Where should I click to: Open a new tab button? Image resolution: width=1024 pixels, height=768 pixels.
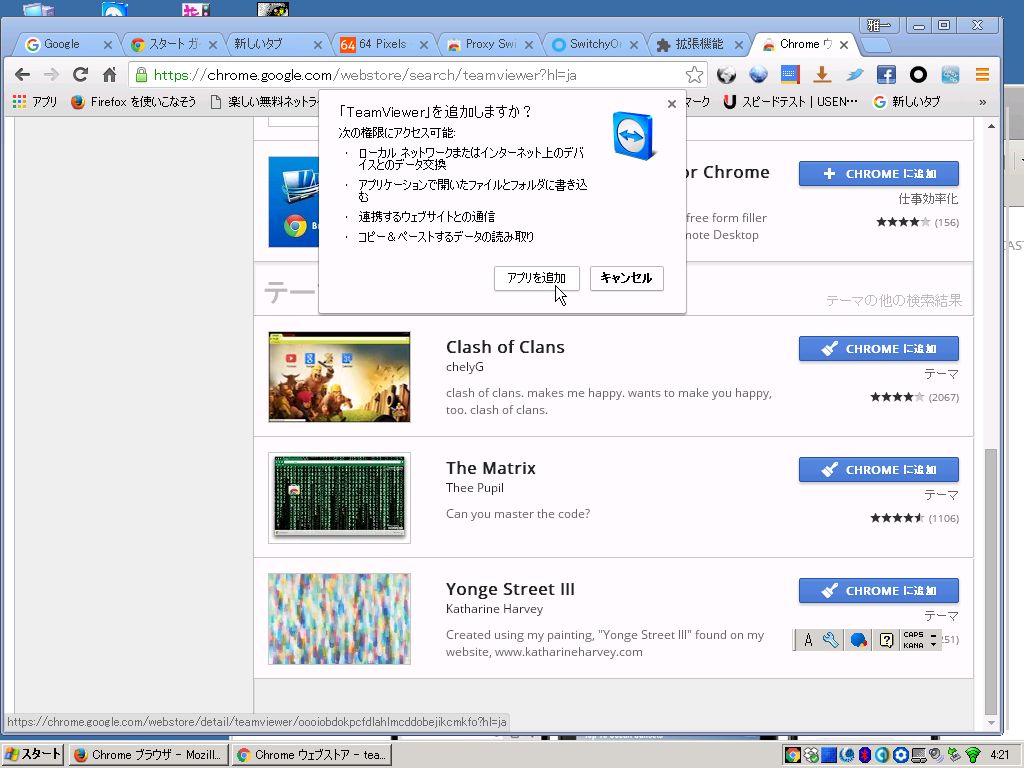point(875,44)
